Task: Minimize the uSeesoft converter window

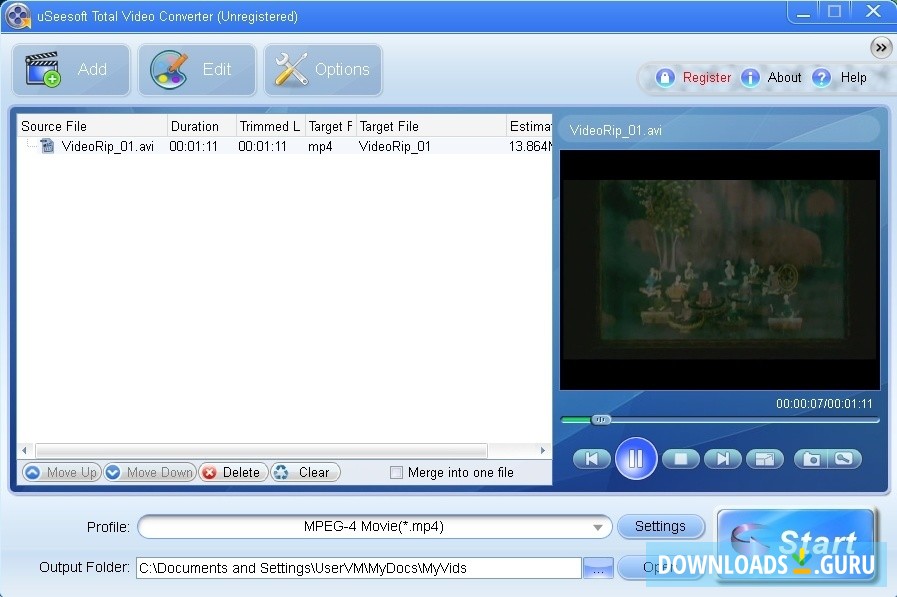Action: coord(803,12)
